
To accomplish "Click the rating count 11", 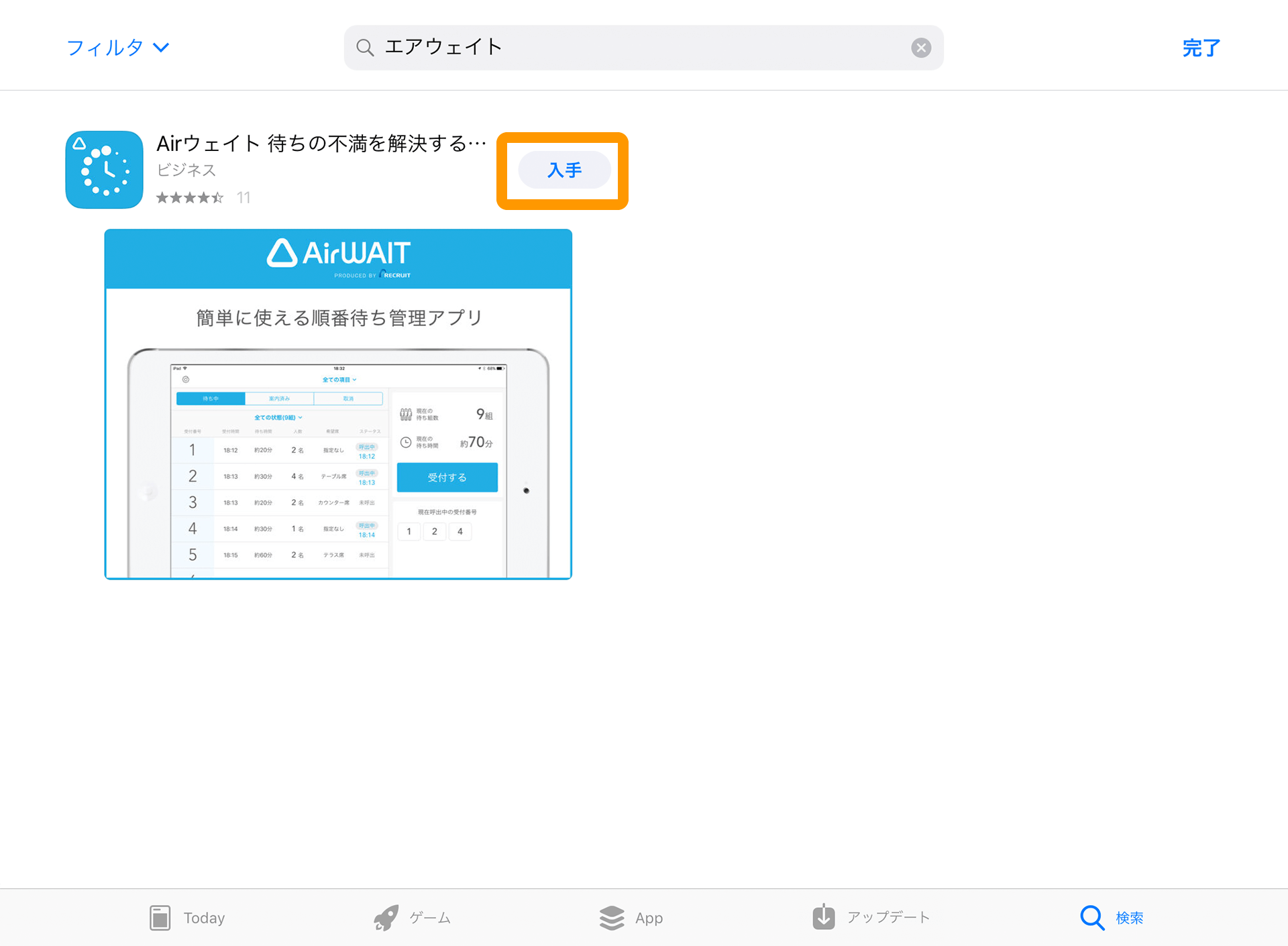I will point(244,198).
